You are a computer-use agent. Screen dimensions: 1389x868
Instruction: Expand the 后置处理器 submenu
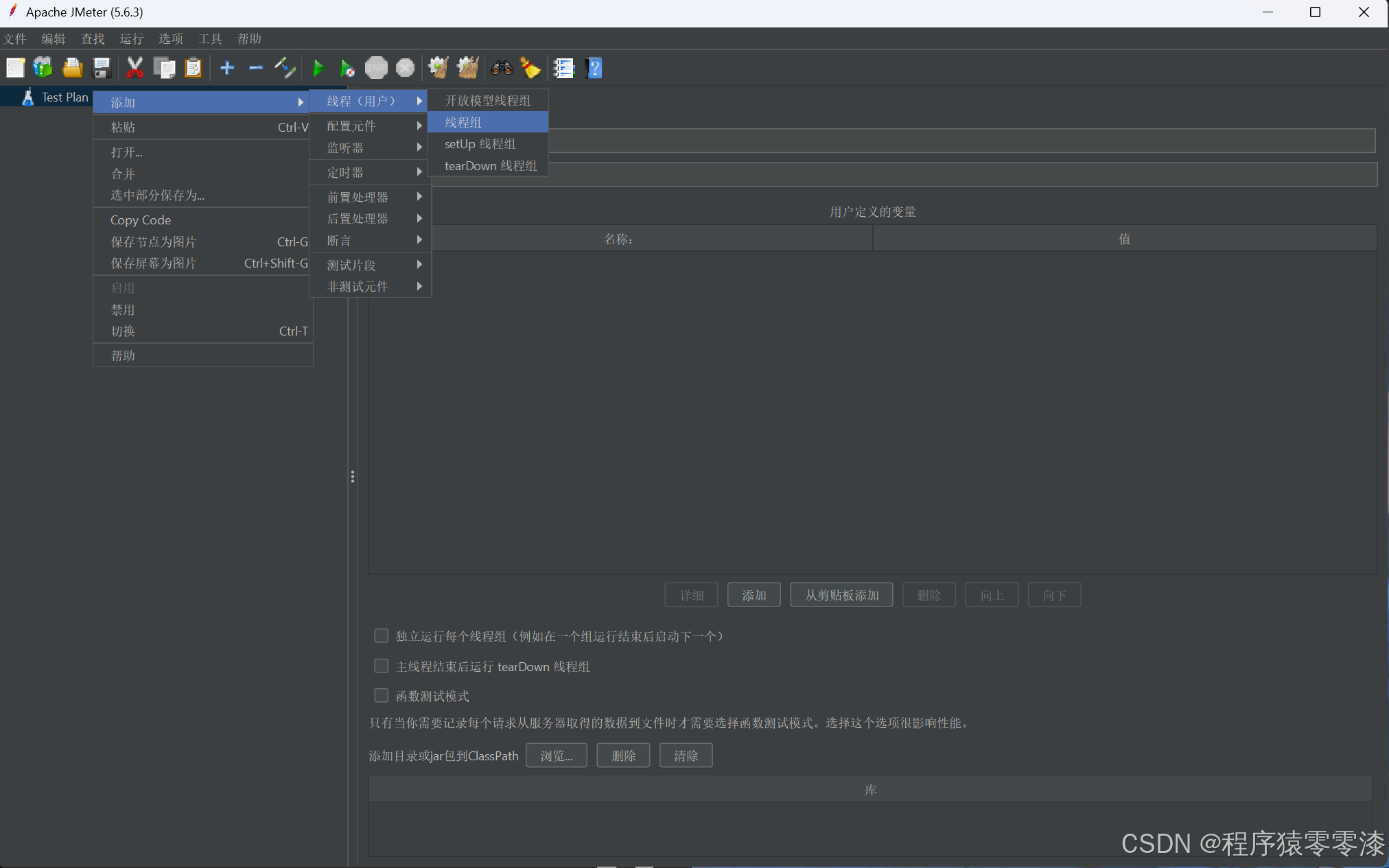(369, 218)
